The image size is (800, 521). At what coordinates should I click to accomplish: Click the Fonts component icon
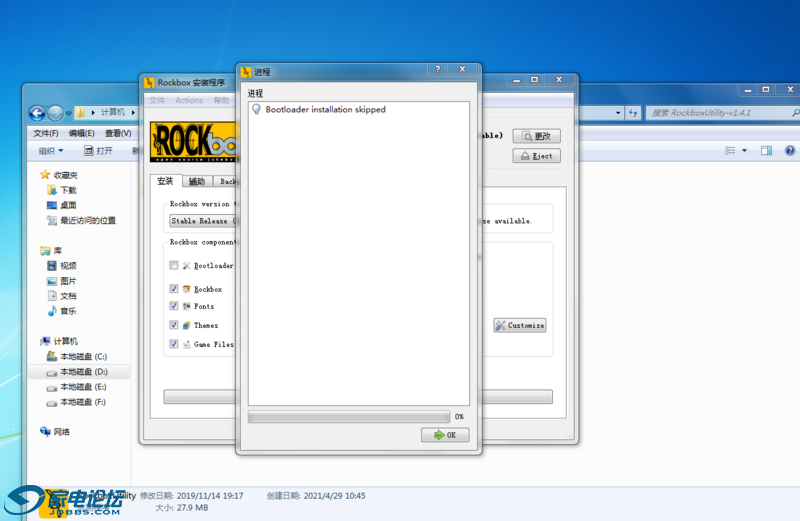click(x=186, y=306)
